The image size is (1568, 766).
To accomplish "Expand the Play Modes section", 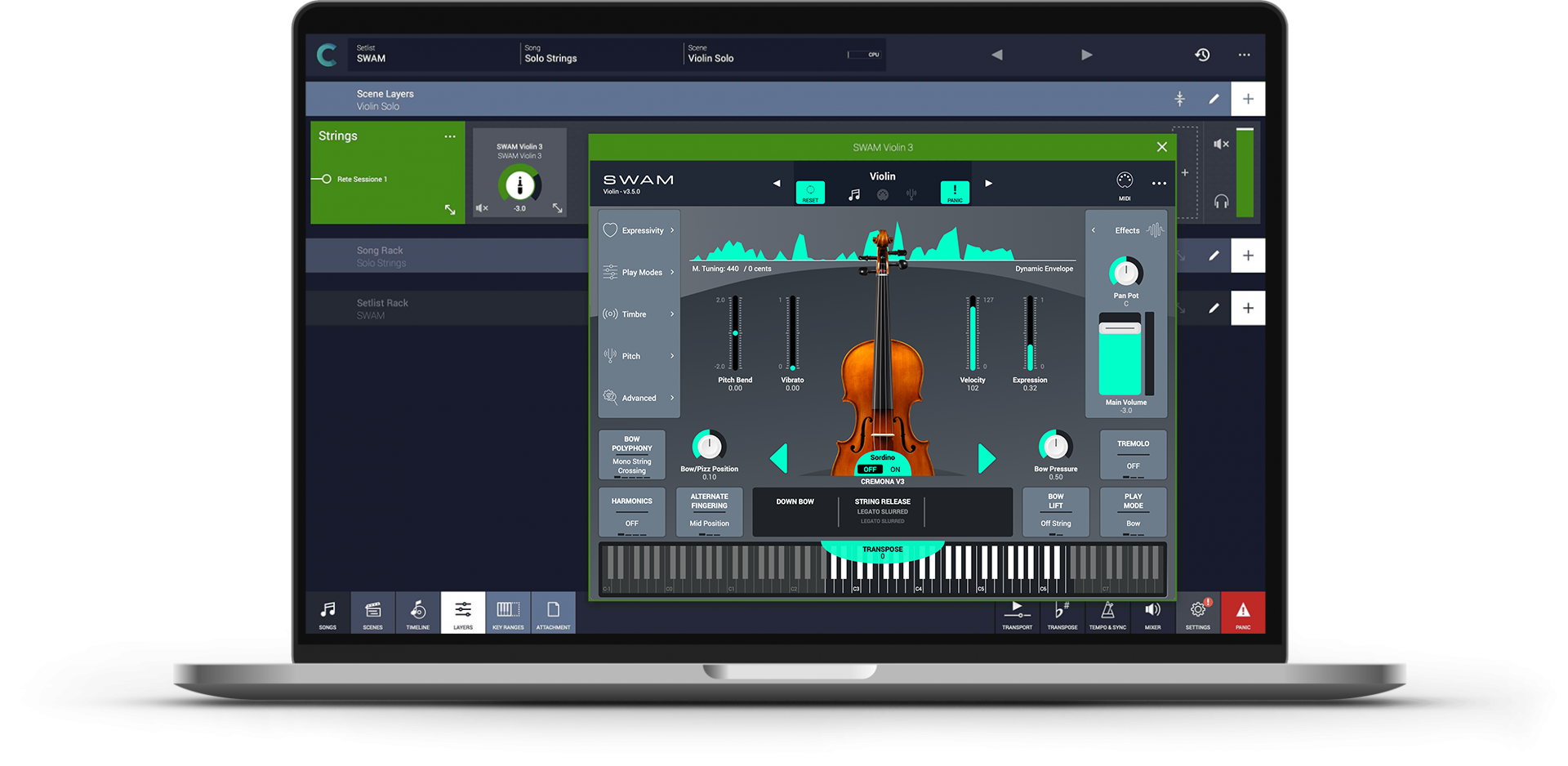I will tap(639, 272).
